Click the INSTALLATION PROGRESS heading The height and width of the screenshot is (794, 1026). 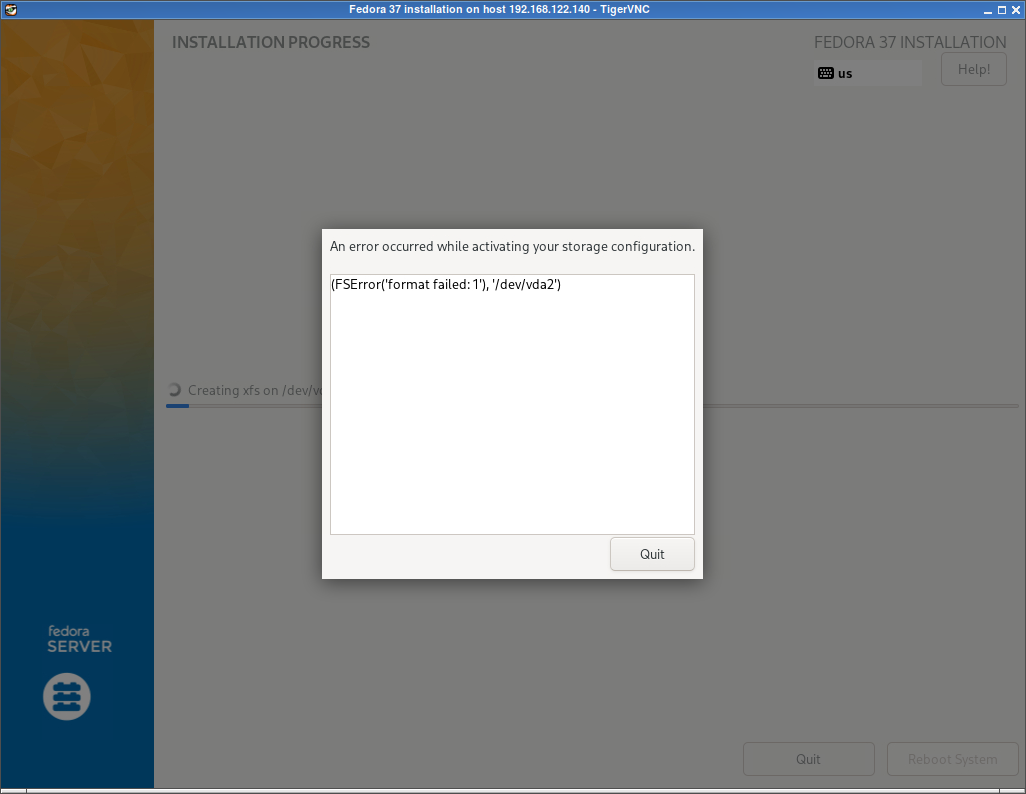point(271,42)
